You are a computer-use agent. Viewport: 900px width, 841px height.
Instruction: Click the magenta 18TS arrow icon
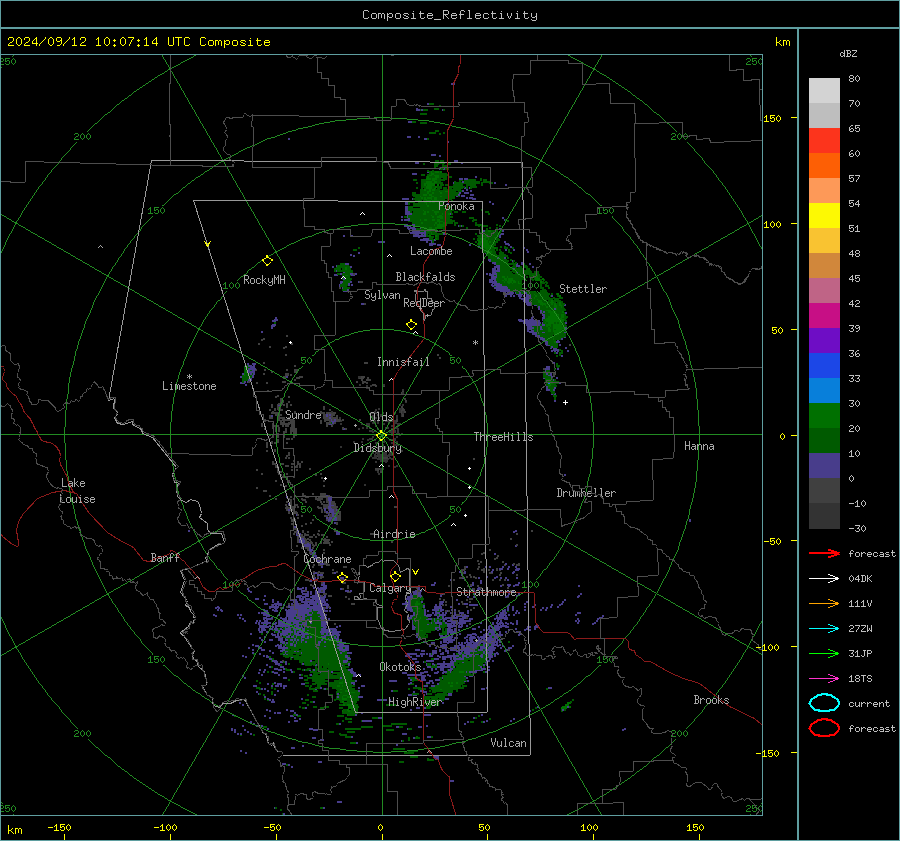point(824,679)
